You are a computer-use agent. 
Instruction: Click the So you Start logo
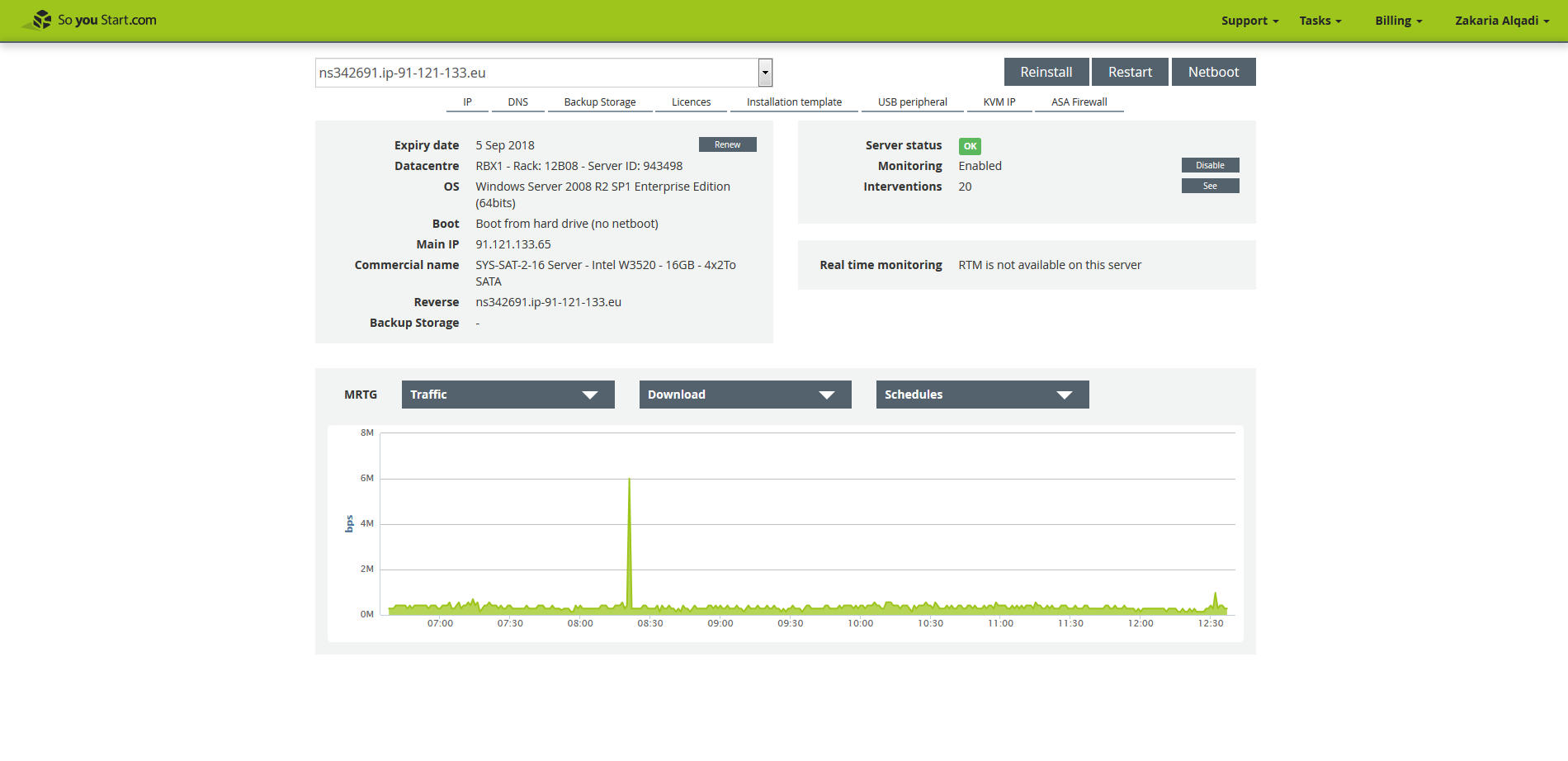89,20
